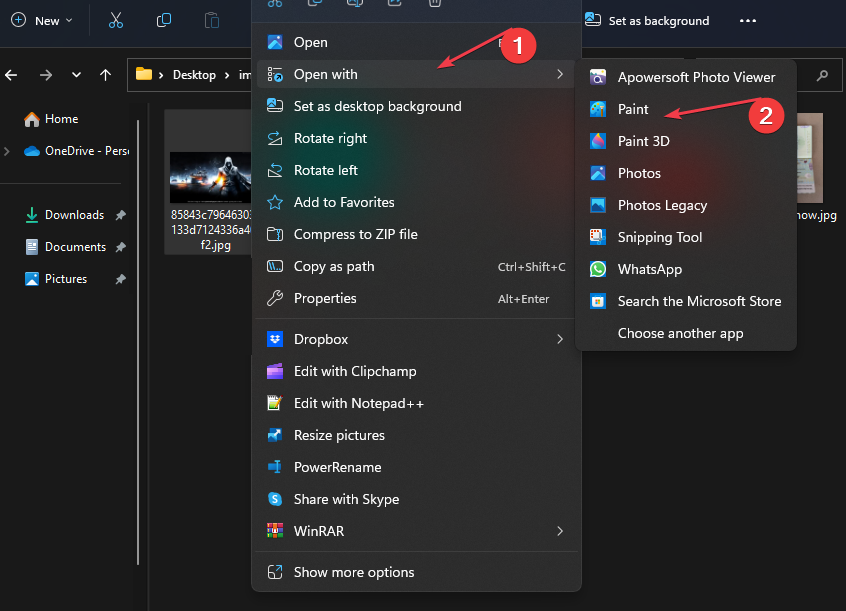This screenshot has width=846, height=611.
Task: Open the New item dropdown in the toolbar
Action: pos(42,21)
